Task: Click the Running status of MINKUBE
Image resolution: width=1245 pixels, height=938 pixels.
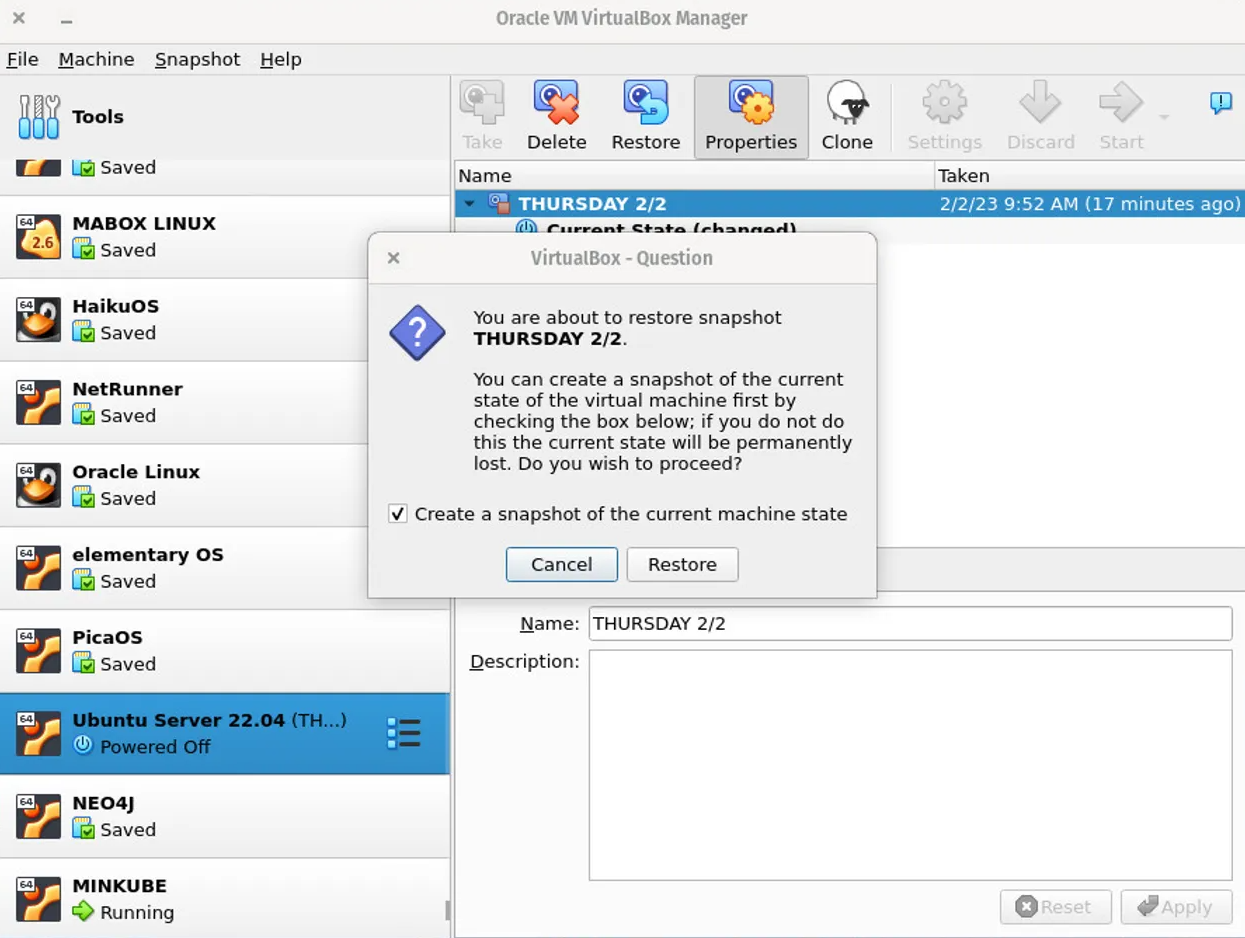Action: (x=137, y=912)
